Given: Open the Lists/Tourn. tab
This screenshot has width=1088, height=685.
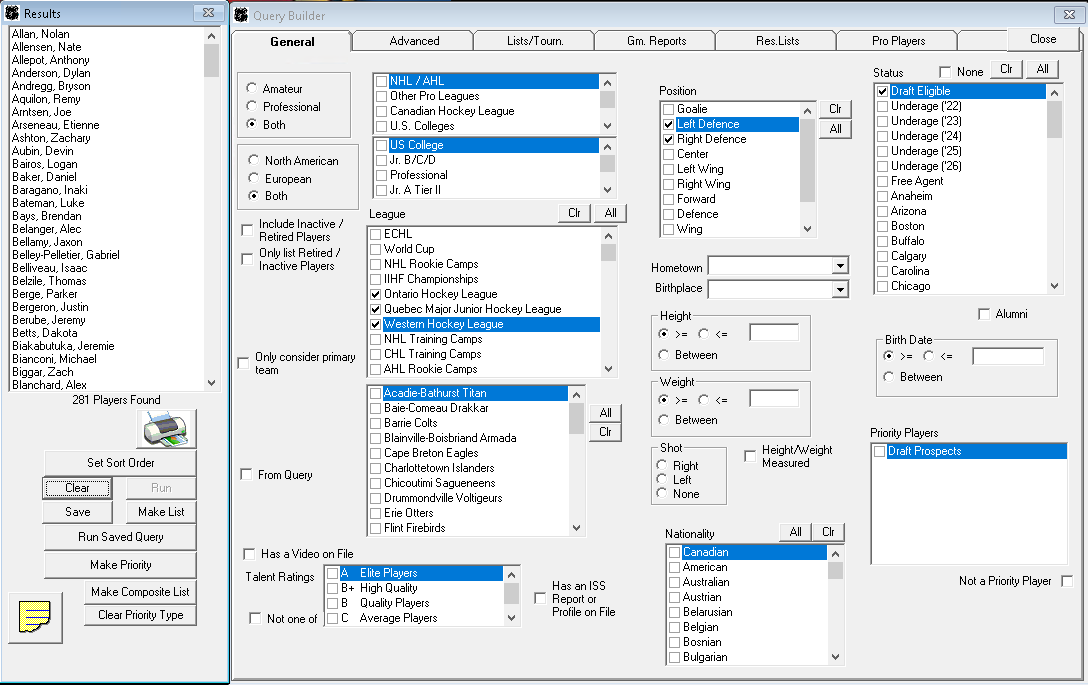Looking at the screenshot, I should 535,41.
